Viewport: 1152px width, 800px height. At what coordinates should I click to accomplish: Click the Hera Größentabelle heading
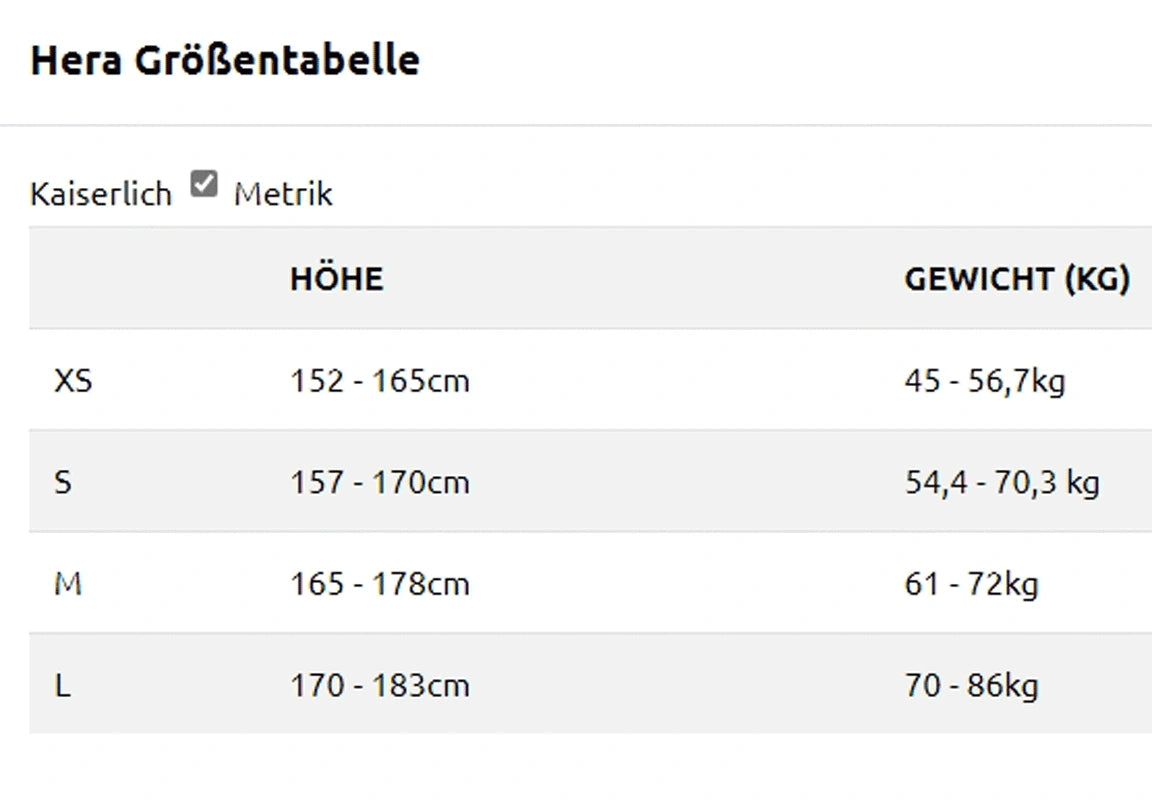[x=225, y=60]
